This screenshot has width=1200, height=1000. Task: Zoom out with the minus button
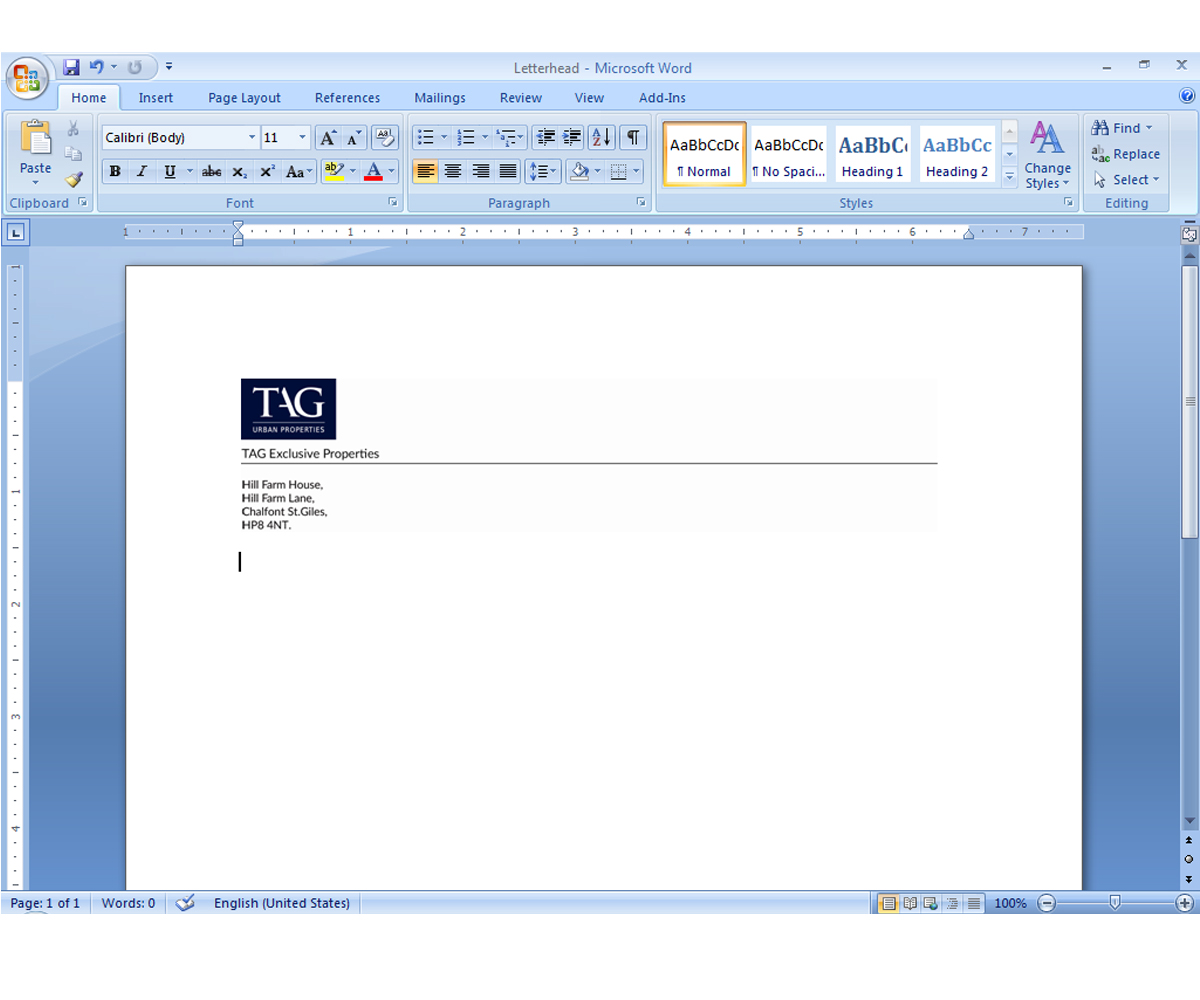click(x=1046, y=903)
